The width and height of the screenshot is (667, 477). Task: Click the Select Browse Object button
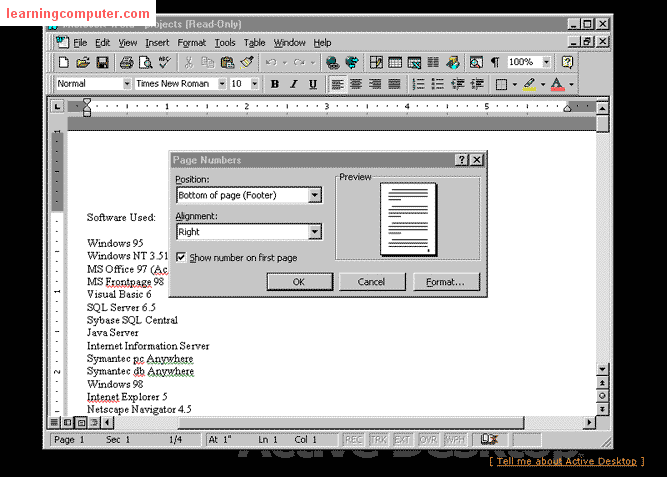pyautogui.click(x=602, y=396)
